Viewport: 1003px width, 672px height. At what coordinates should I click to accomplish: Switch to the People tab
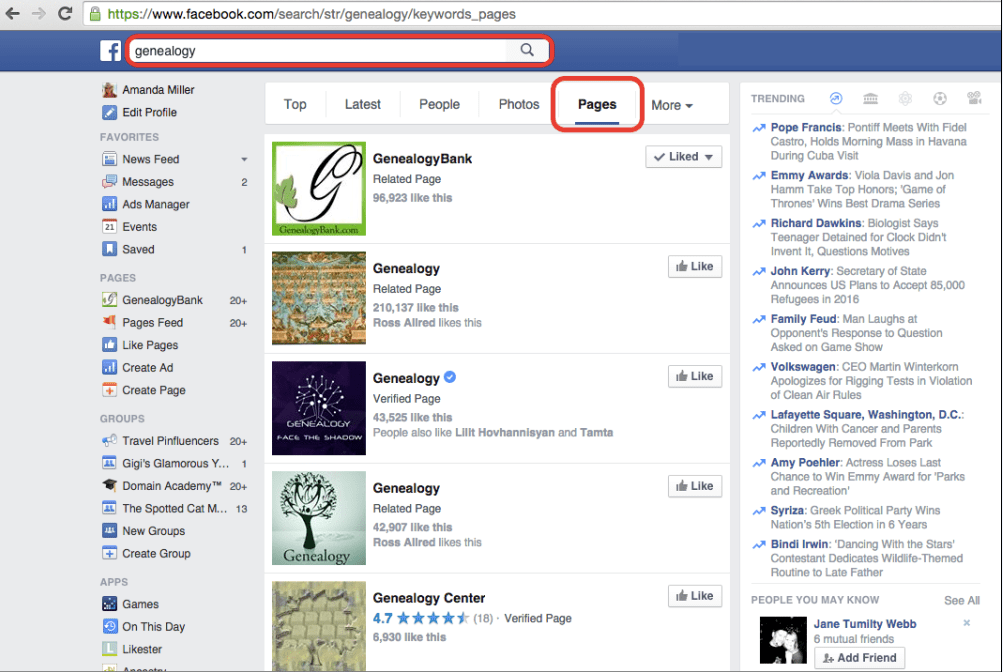[439, 104]
